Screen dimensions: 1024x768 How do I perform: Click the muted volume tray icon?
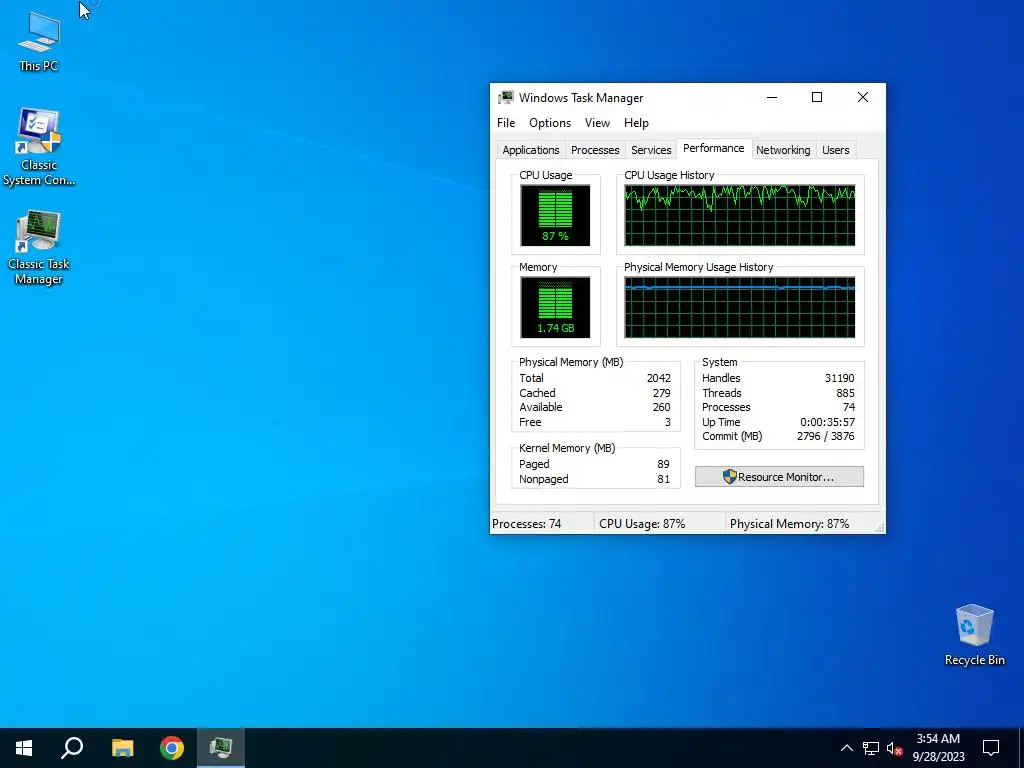pyautogui.click(x=895, y=748)
